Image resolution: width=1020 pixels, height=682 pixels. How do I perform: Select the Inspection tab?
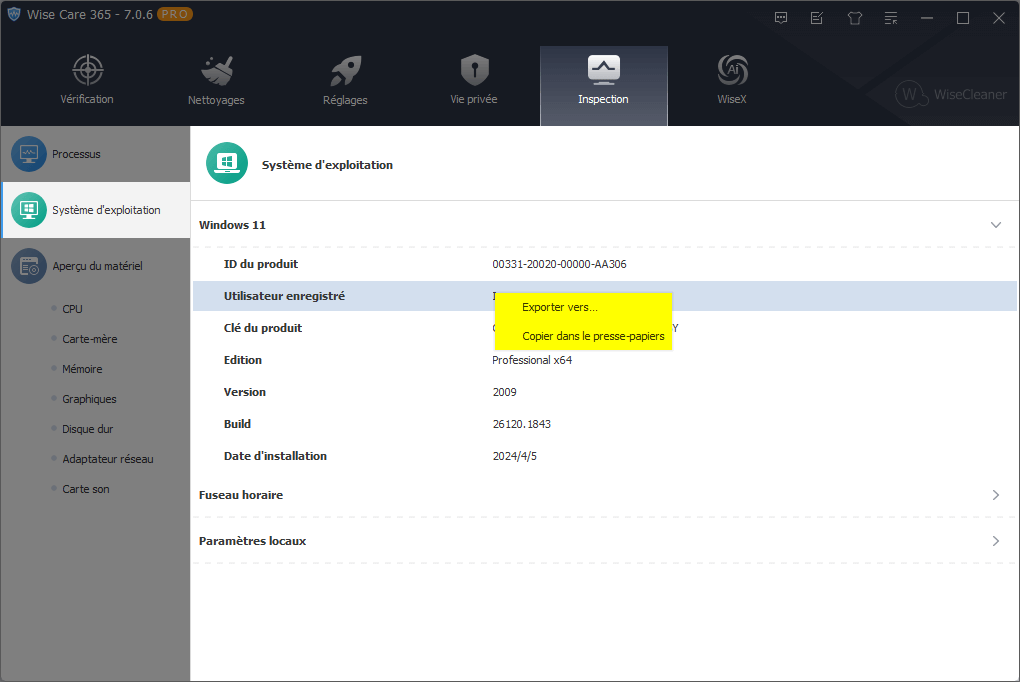pyautogui.click(x=604, y=85)
